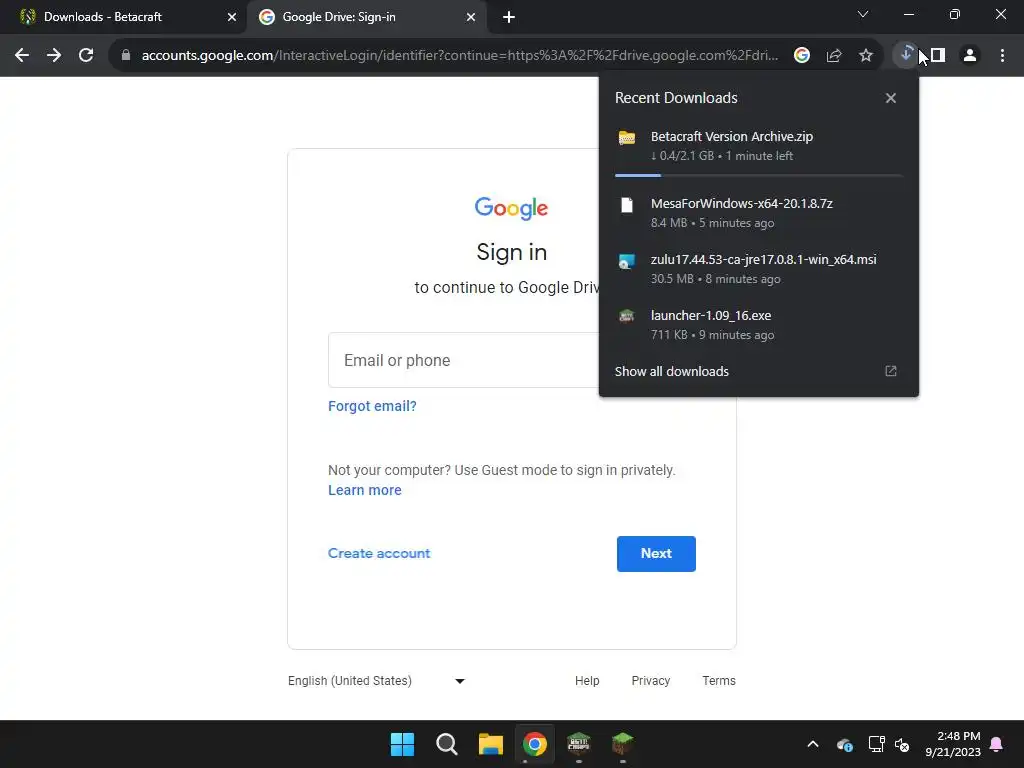
Task: Share this page using the share icon
Action: [x=834, y=56]
